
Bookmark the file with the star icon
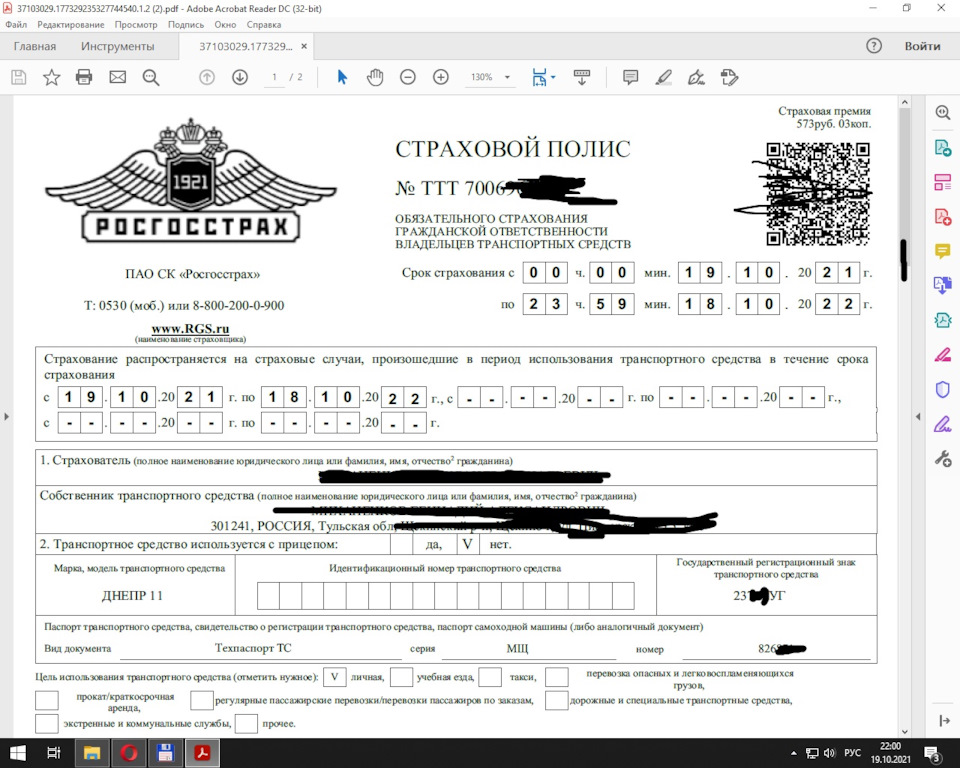click(x=51, y=77)
